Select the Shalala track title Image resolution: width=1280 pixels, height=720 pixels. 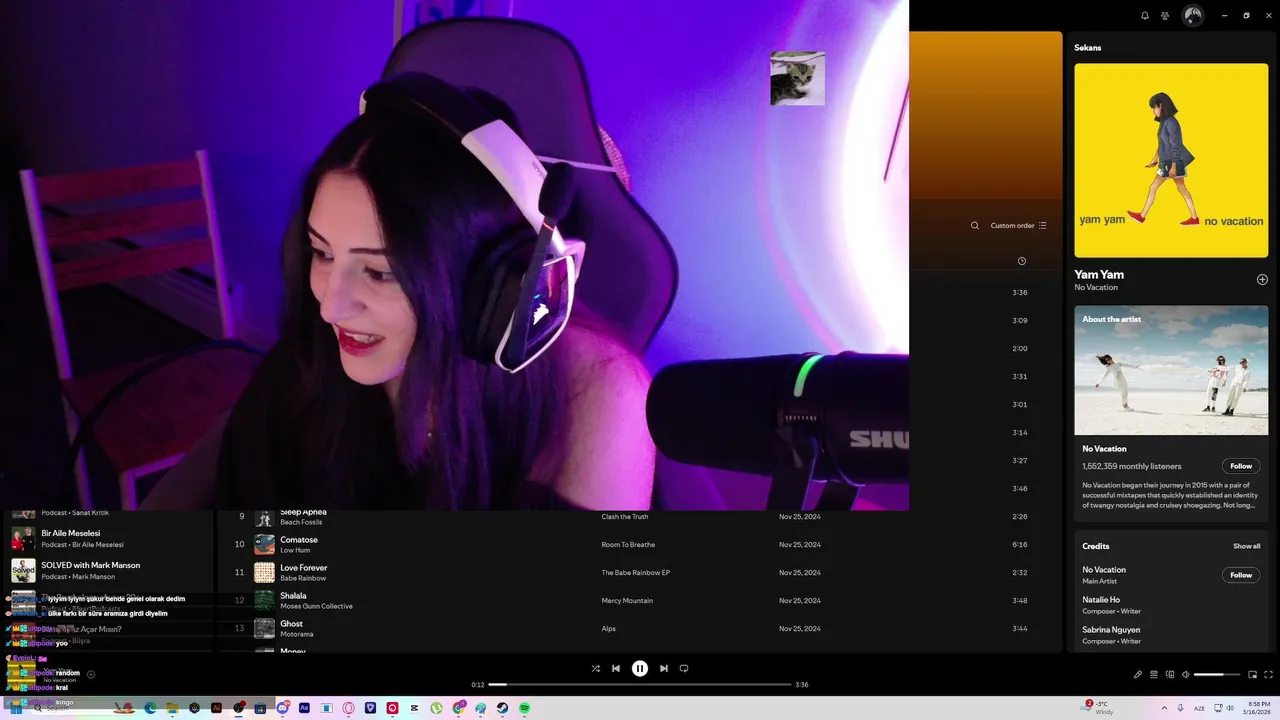pos(293,596)
